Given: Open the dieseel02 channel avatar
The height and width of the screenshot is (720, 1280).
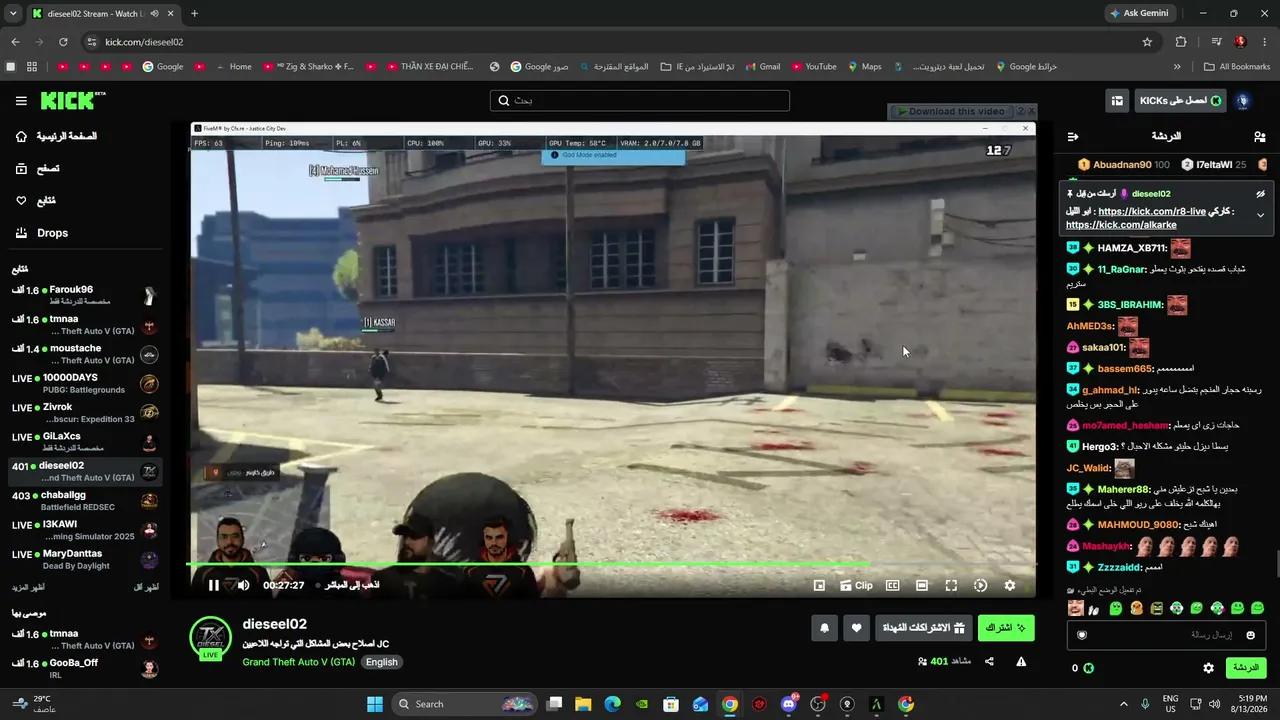Looking at the screenshot, I should click(x=210, y=637).
